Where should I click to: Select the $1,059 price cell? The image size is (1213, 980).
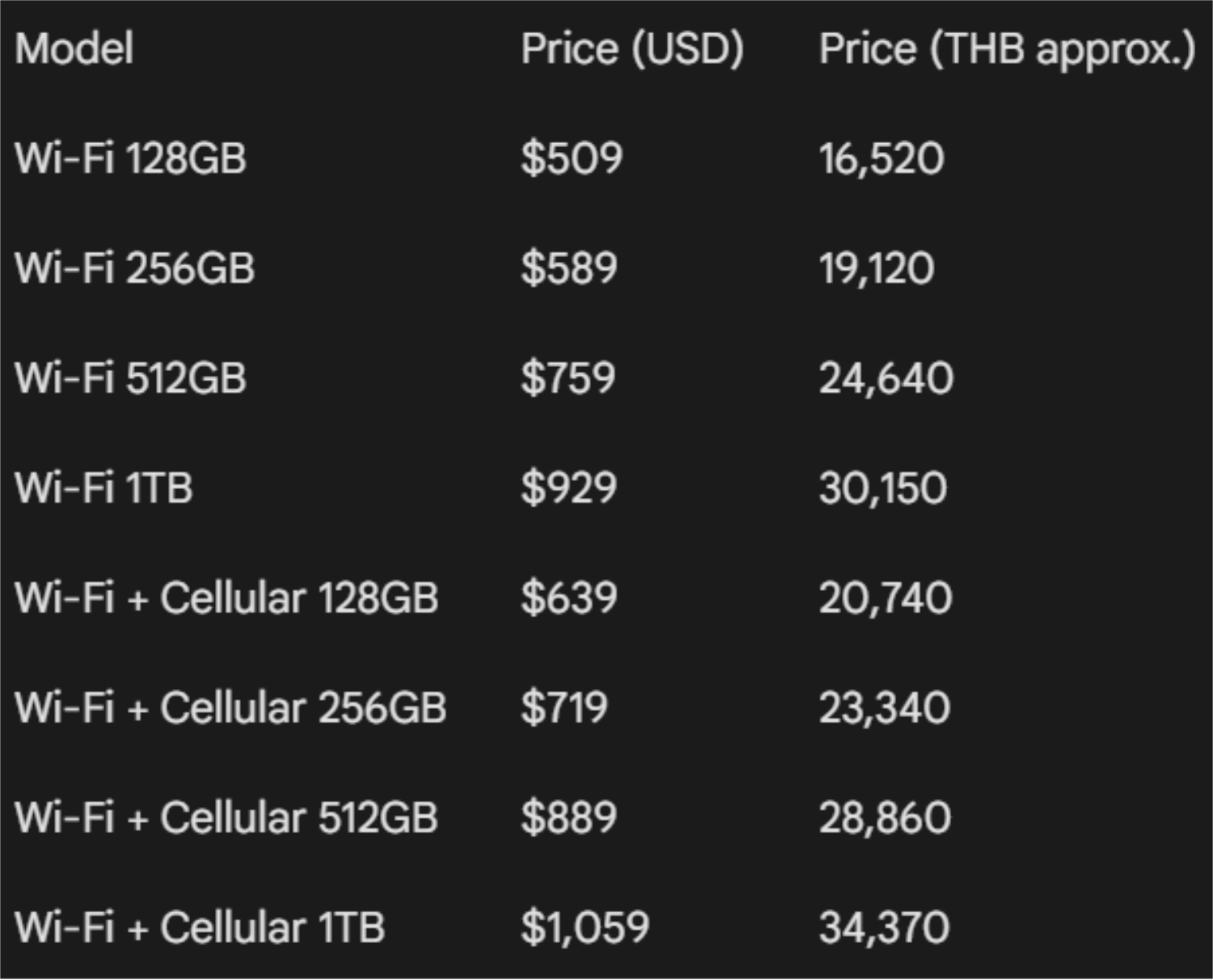click(585, 927)
